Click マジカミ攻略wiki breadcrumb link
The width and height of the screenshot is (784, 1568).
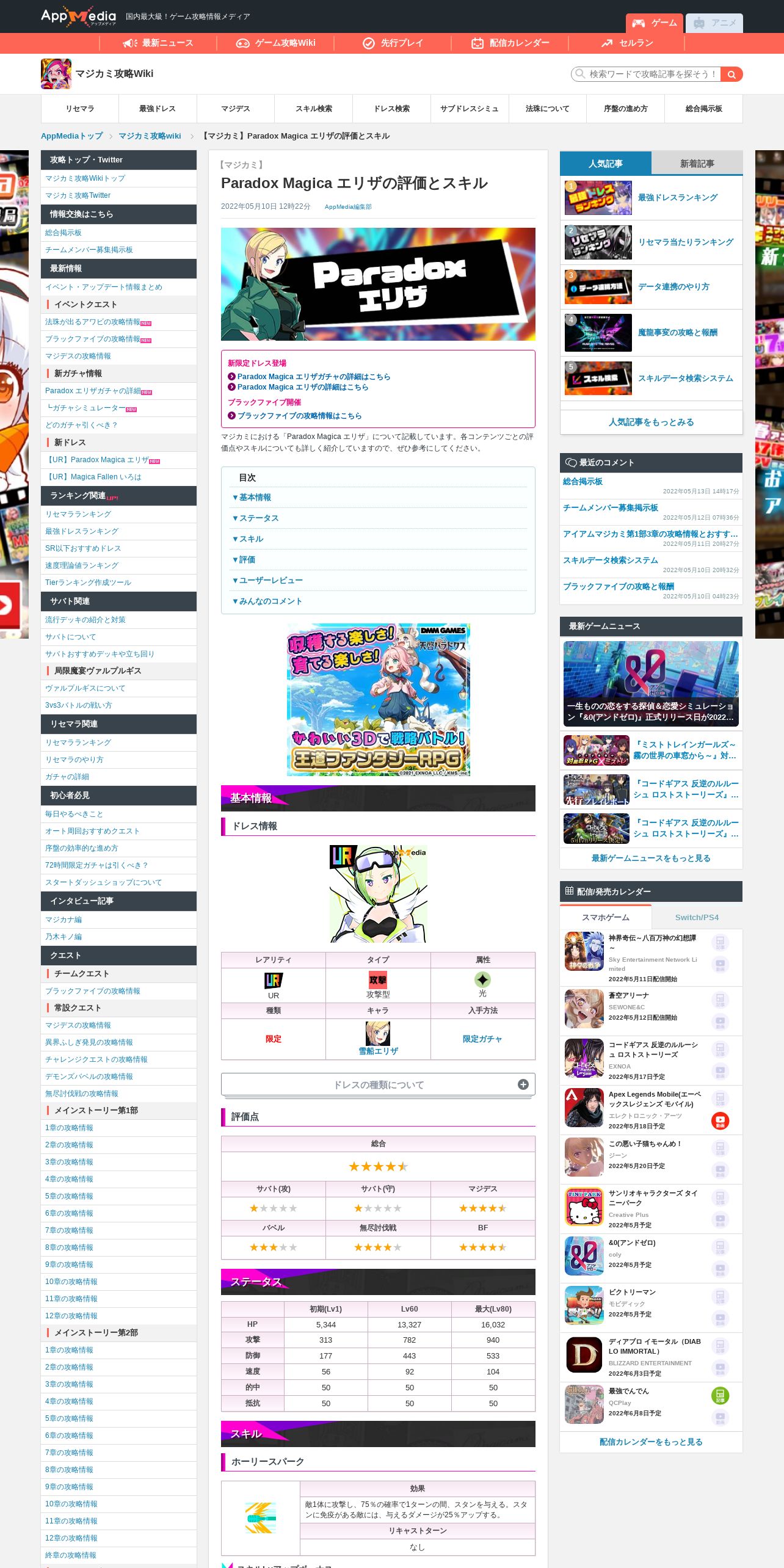150,136
